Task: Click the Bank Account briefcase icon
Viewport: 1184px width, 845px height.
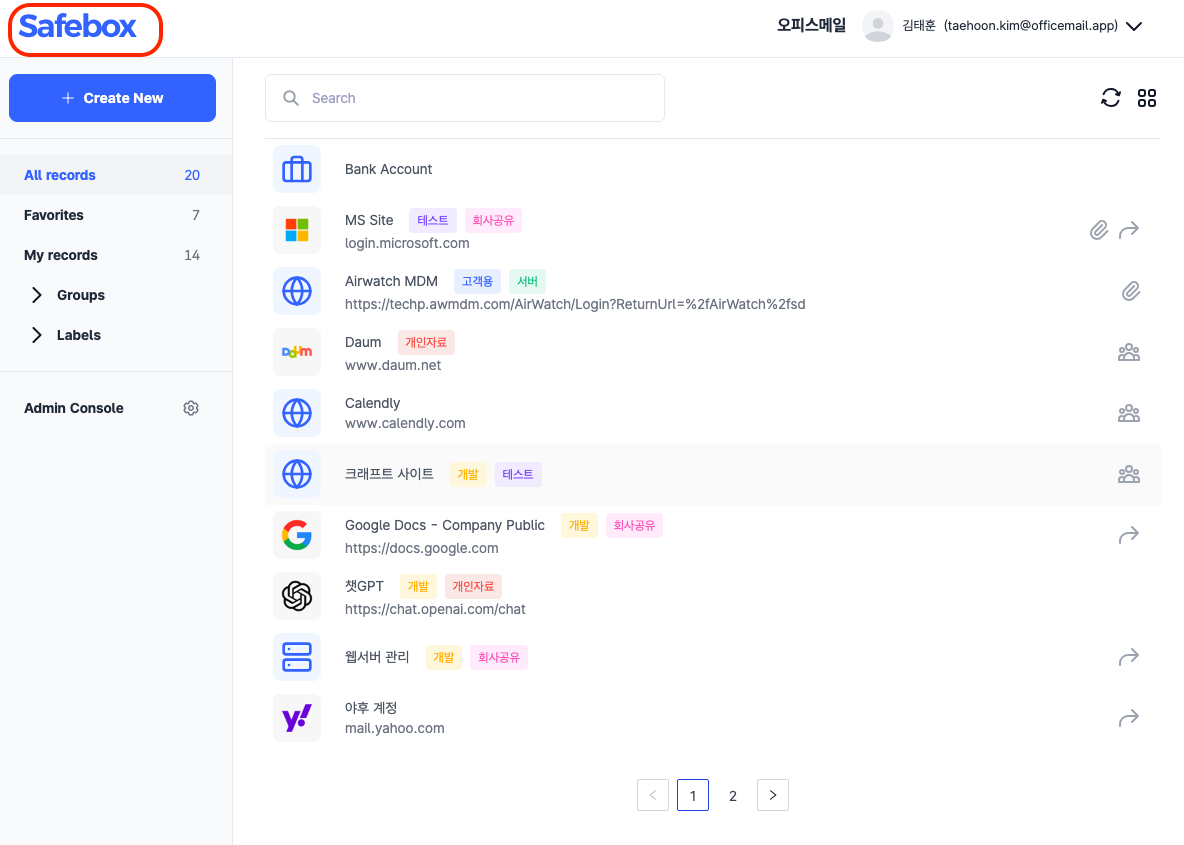Action: (x=297, y=170)
